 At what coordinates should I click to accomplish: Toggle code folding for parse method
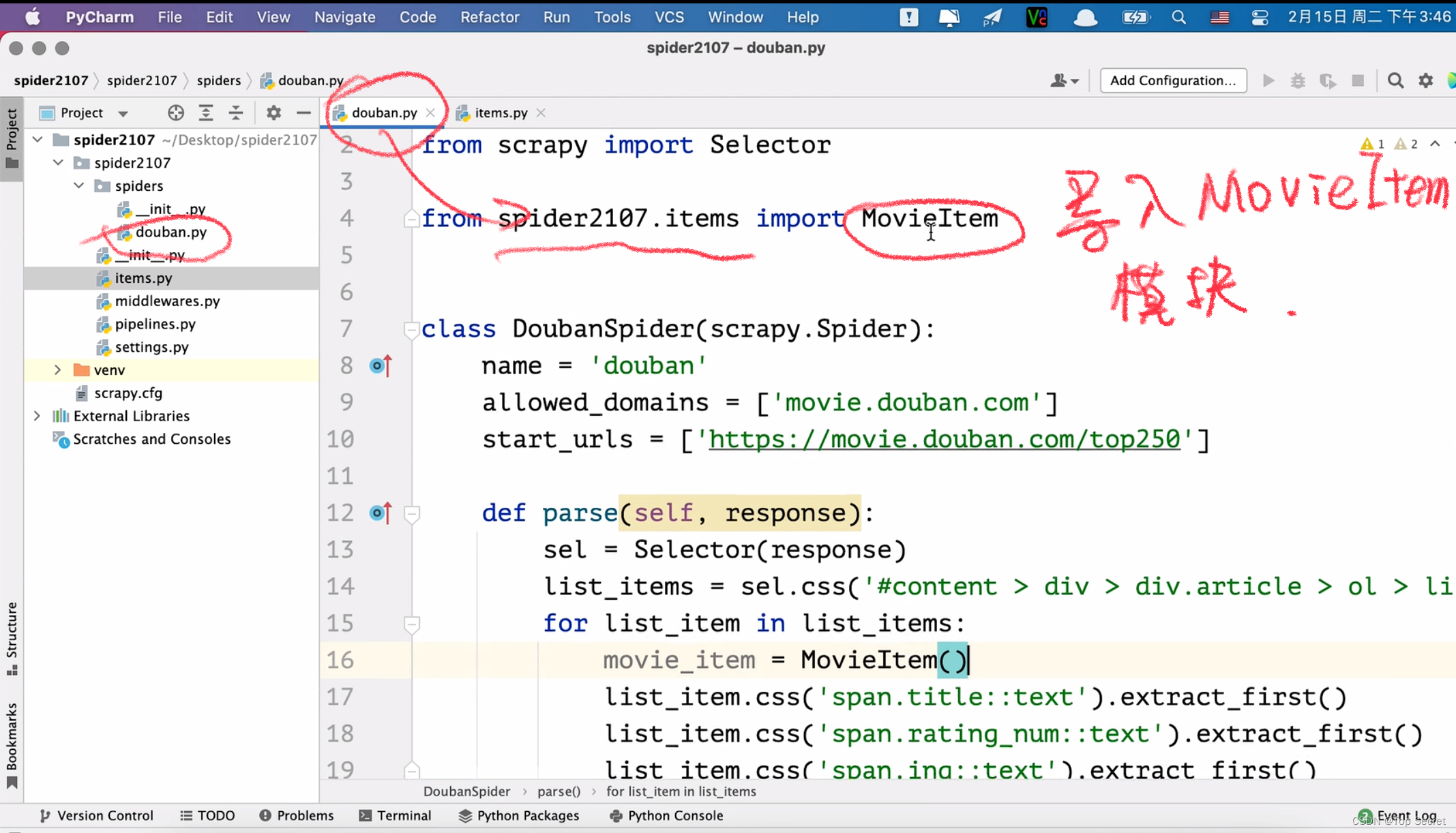click(x=411, y=514)
